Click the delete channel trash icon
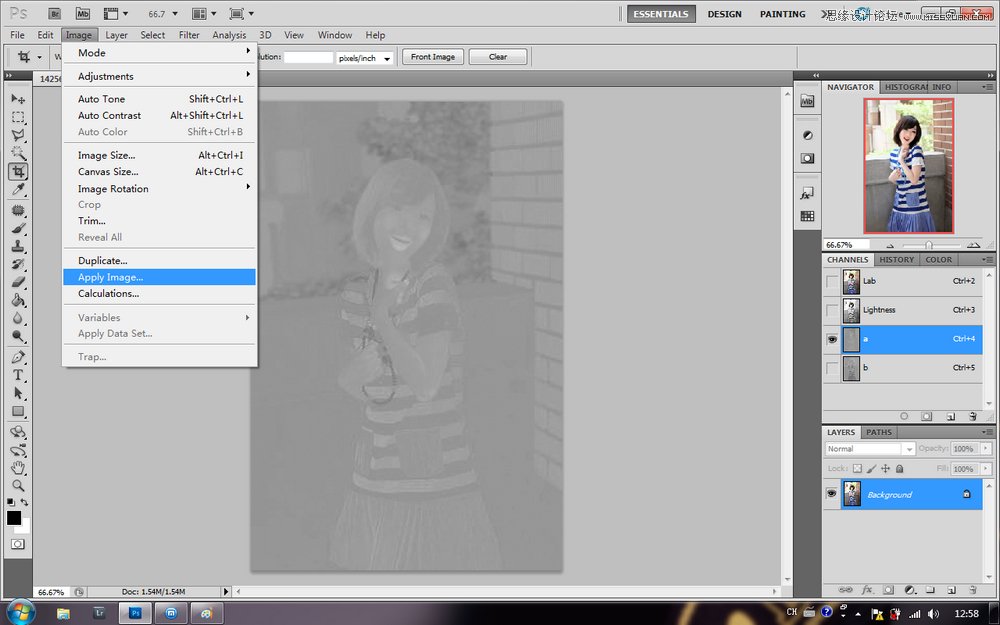This screenshot has height=625, width=1000. coord(972,416)
